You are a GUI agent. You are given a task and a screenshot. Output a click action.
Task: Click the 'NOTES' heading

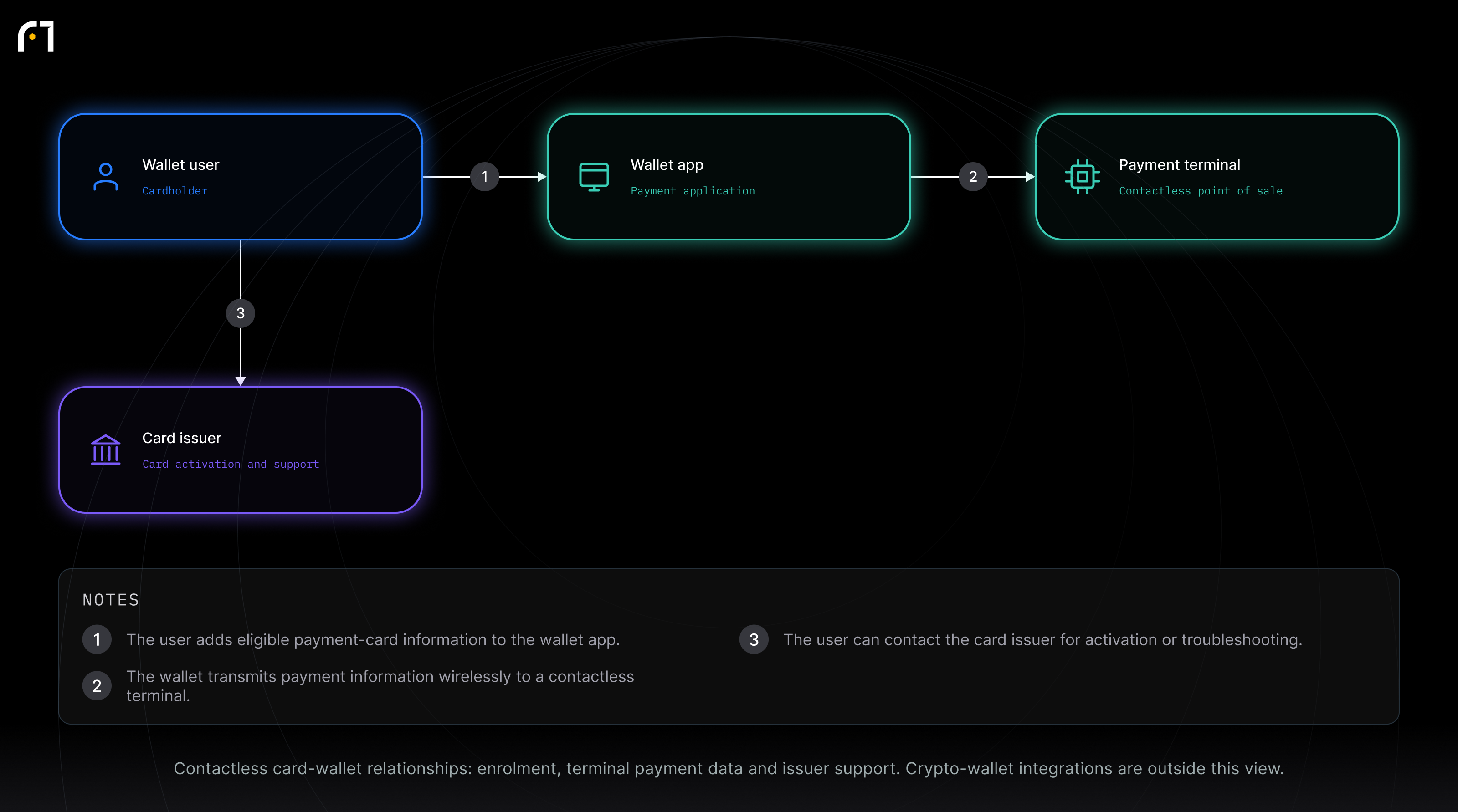point(111,600)
